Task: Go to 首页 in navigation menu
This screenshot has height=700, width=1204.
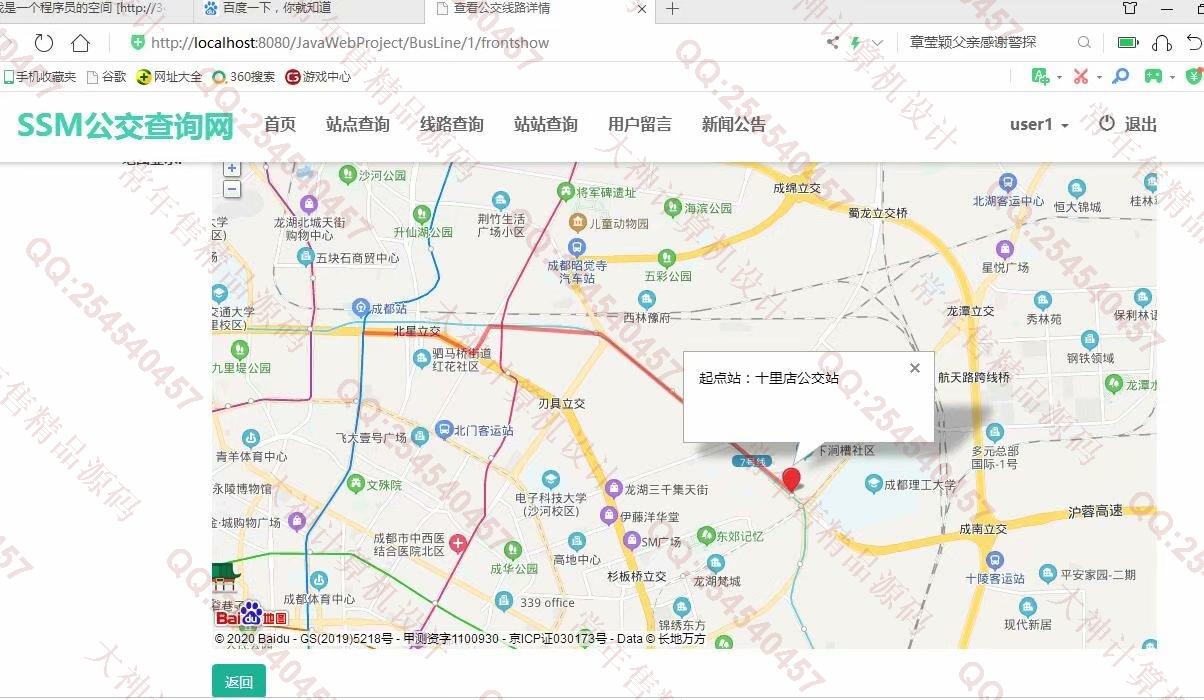Action: [280, 125]
